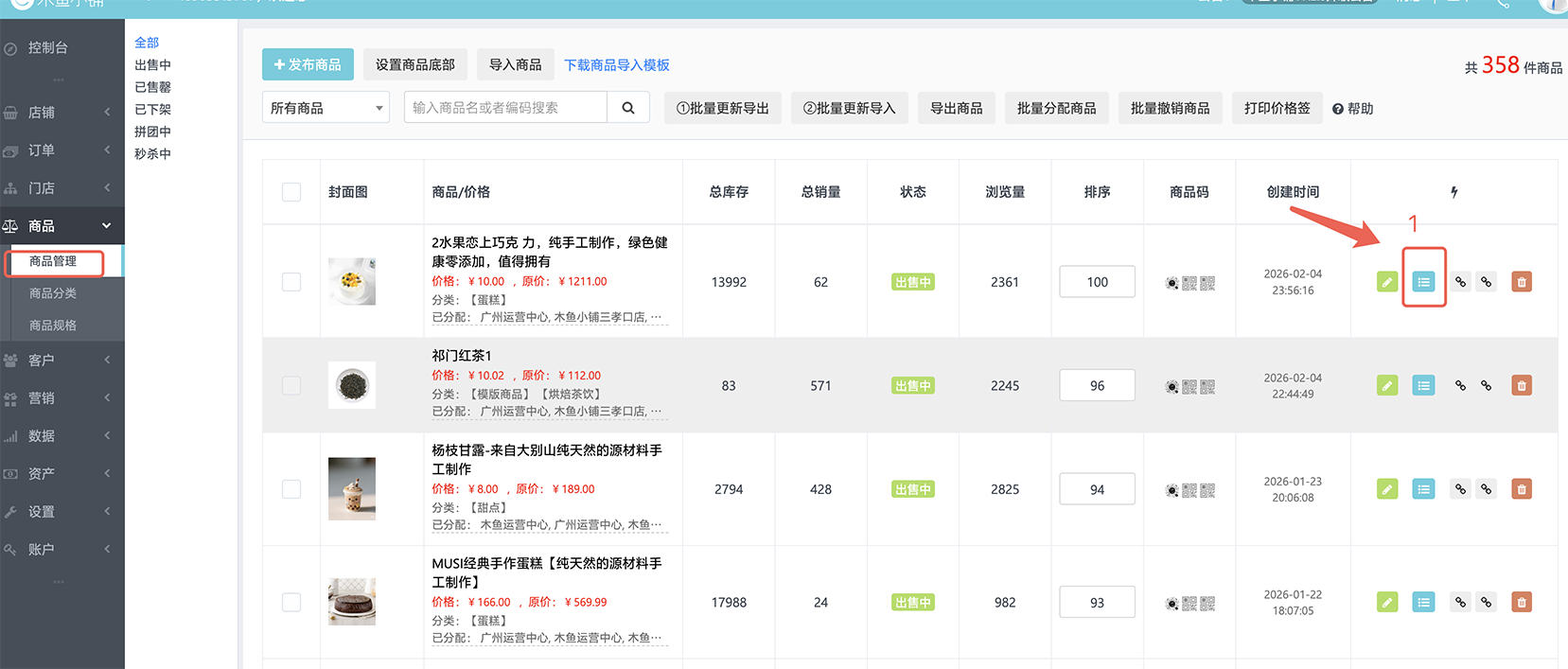Click the search magnifier icon

click(628, 108)
